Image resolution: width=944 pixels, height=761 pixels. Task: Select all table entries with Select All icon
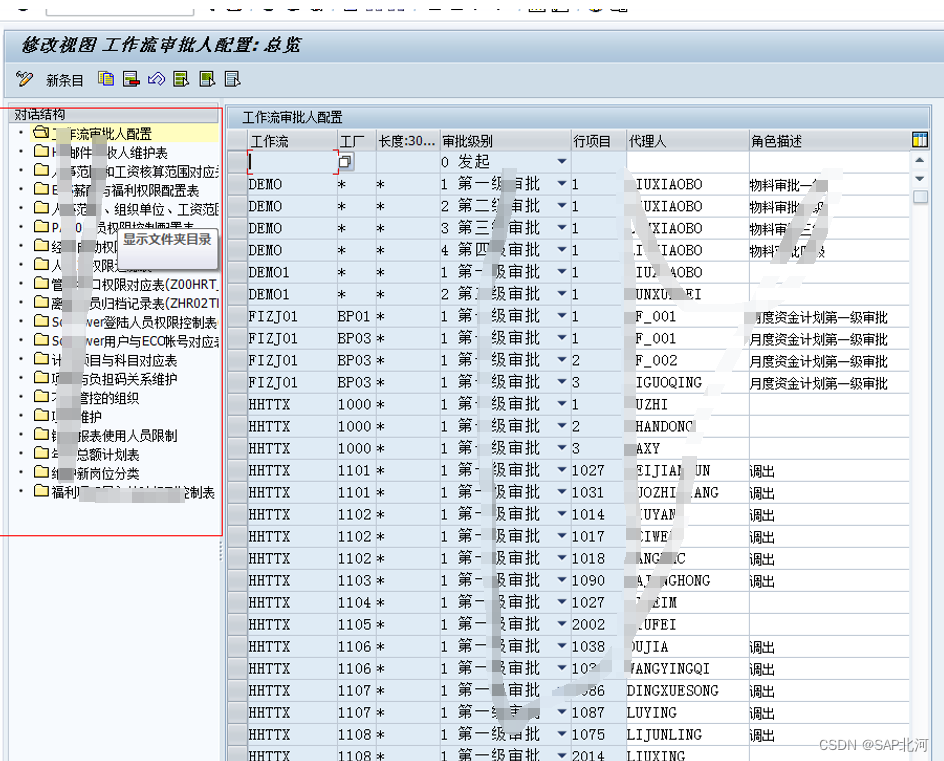180,78
